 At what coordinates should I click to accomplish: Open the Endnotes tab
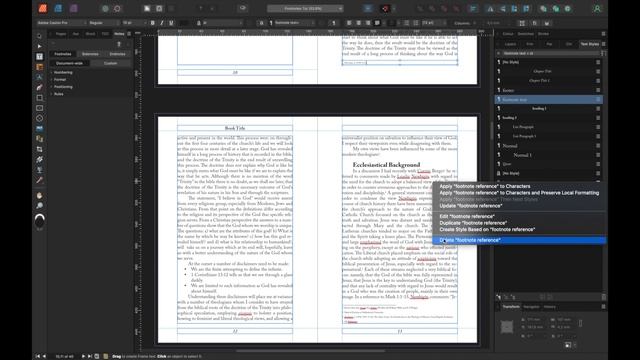click(118, 54)
